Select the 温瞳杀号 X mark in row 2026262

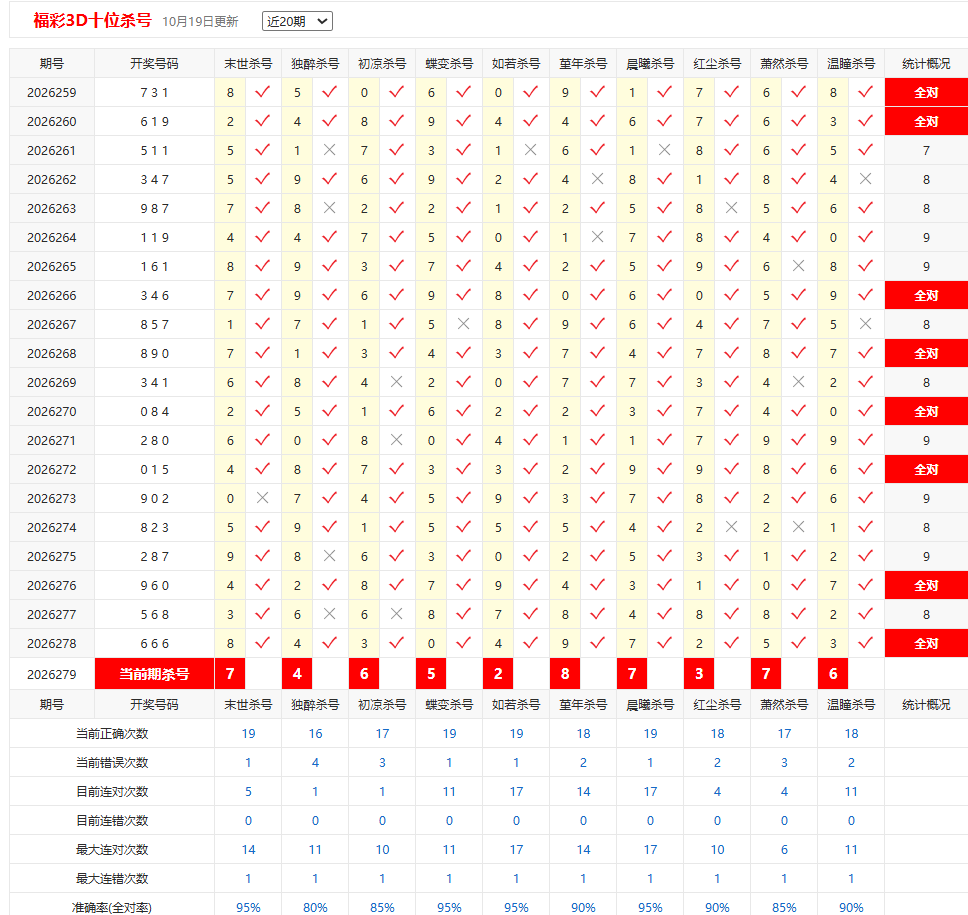coord(866,179)
